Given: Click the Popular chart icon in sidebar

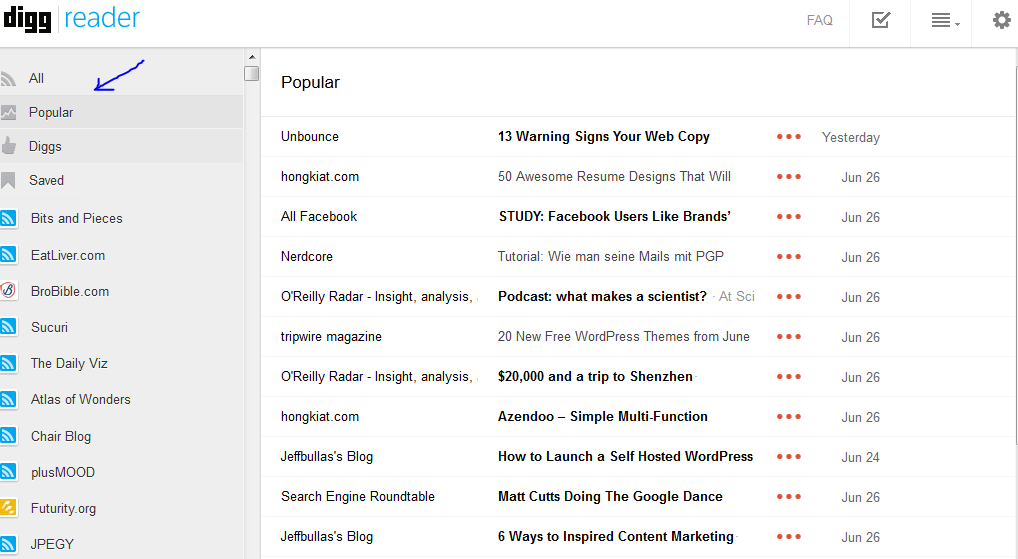Looking at the screenshot, I should tap(8, 112).
